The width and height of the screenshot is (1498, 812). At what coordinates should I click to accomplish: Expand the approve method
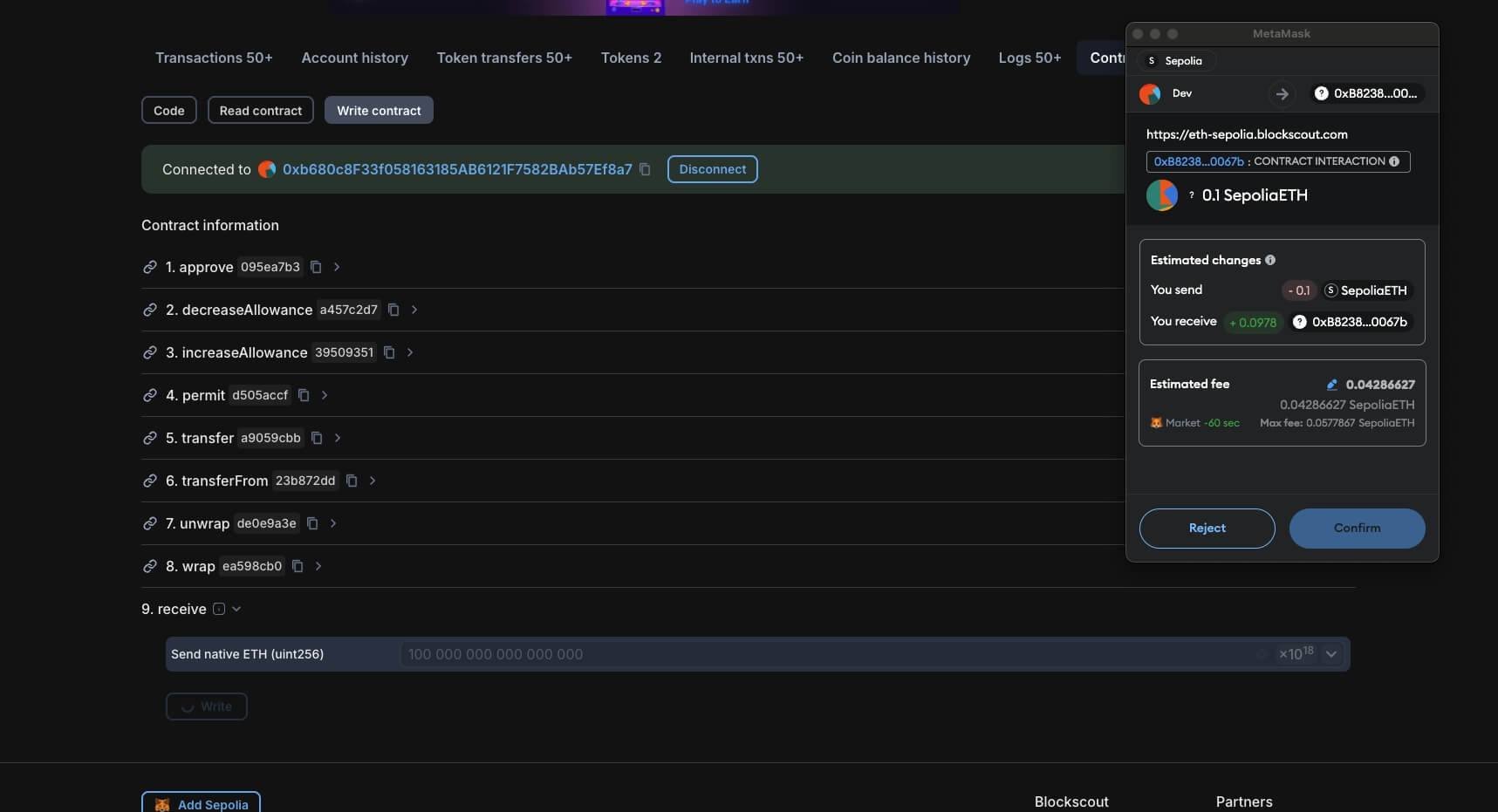(337, 267)
